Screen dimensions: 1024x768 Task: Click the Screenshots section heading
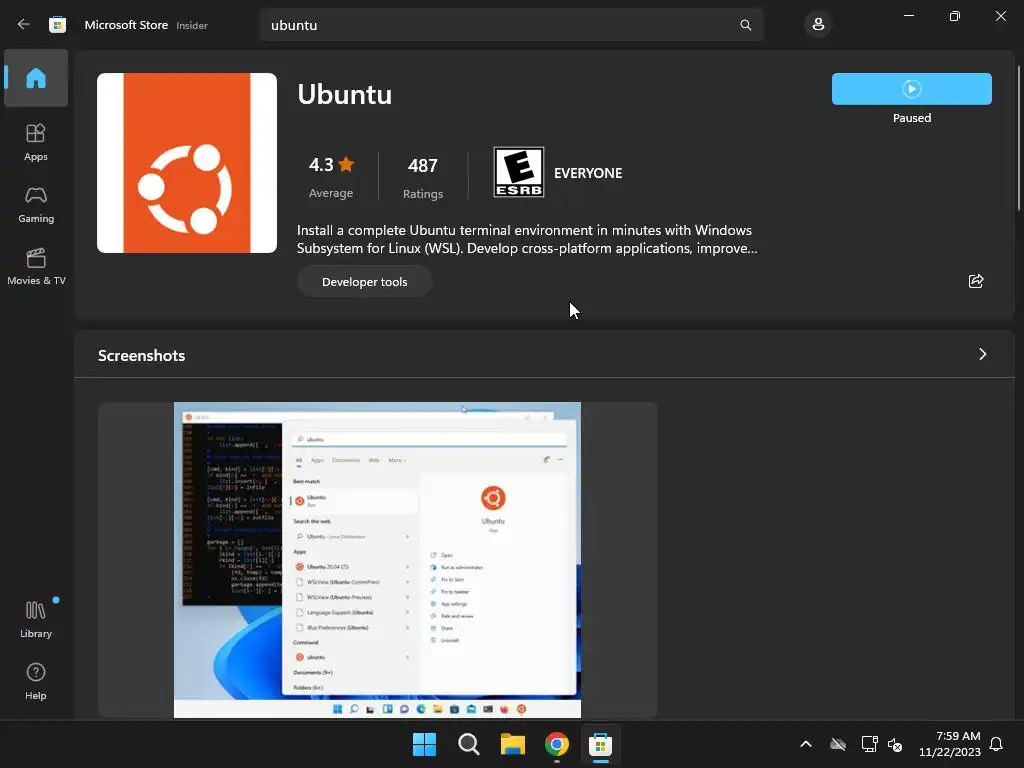pos(142,355)
